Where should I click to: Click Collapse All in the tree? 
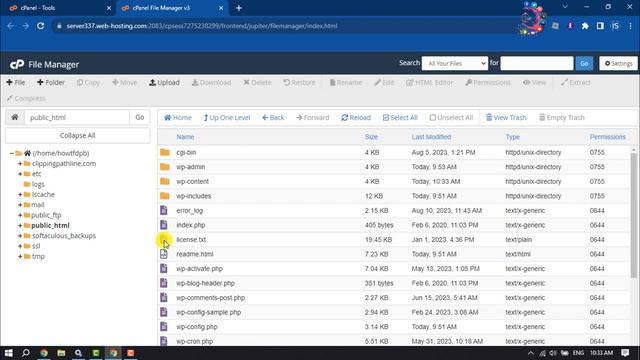78,136
